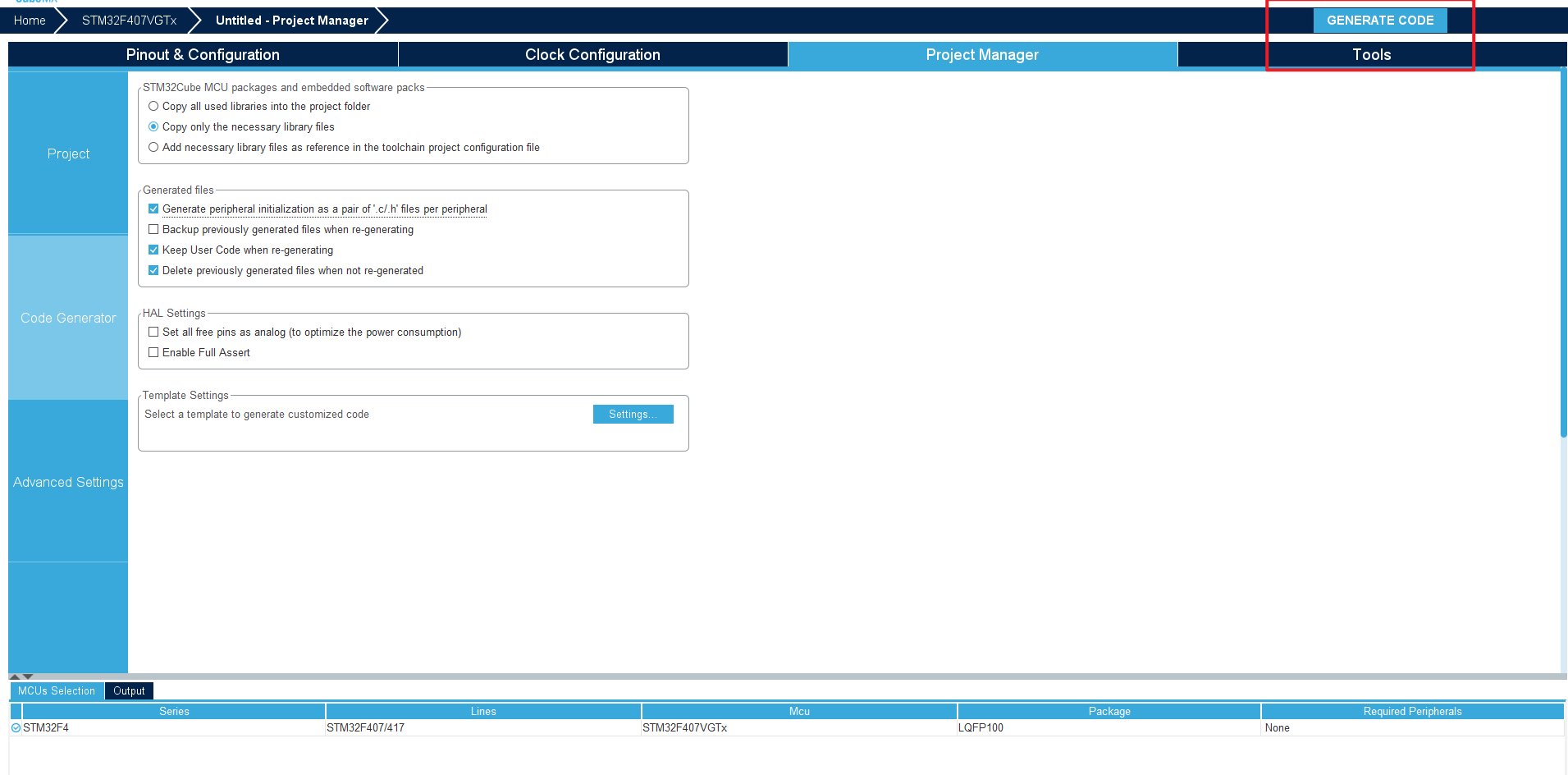The width and height of the screenshot is (1568, 775).
Task: Select Add necessary library files as reference option
Action: (x=153, y=147)
